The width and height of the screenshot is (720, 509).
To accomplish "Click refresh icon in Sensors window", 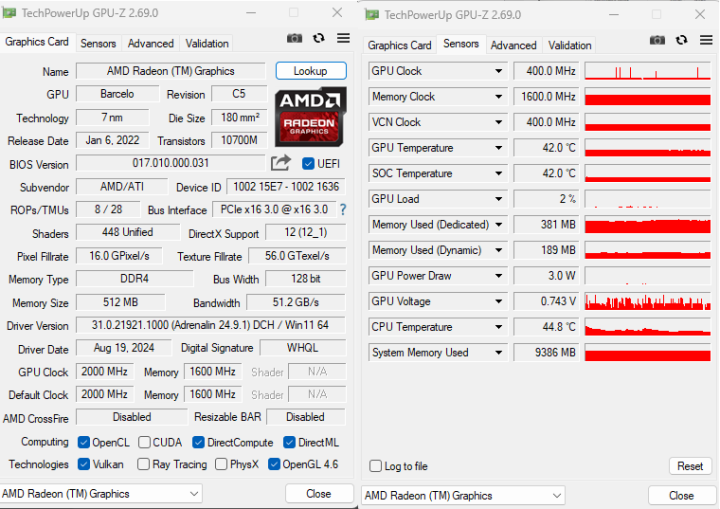I will (681, 40).
